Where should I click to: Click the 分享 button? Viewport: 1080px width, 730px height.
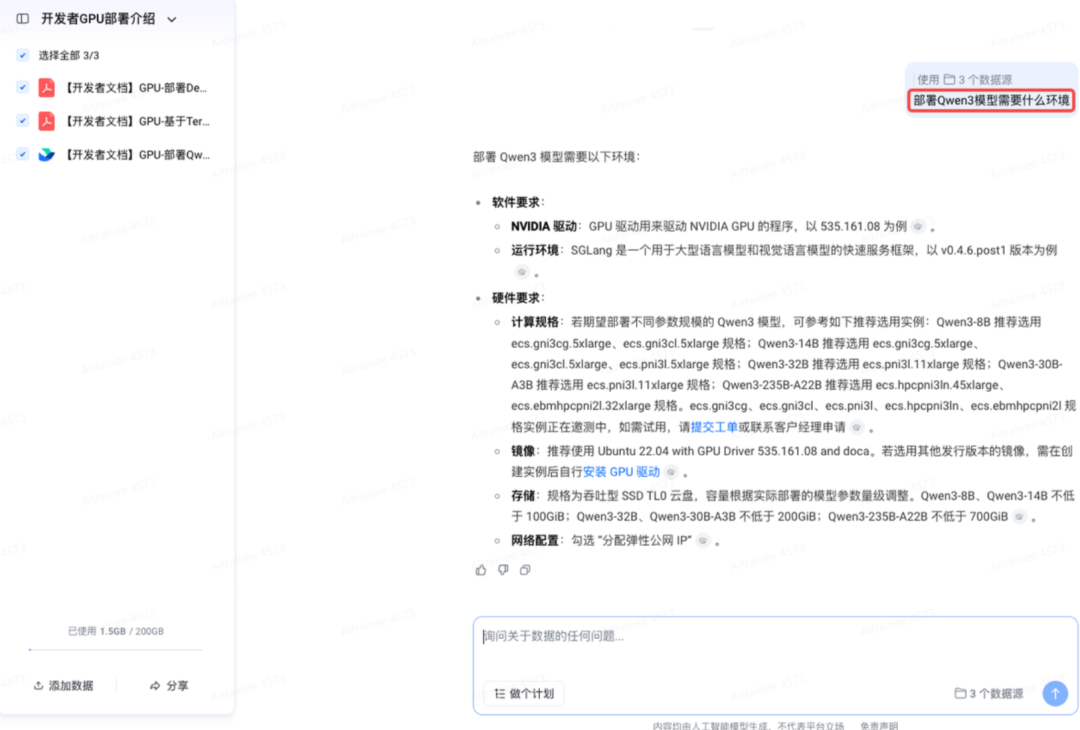click(169, 686)
